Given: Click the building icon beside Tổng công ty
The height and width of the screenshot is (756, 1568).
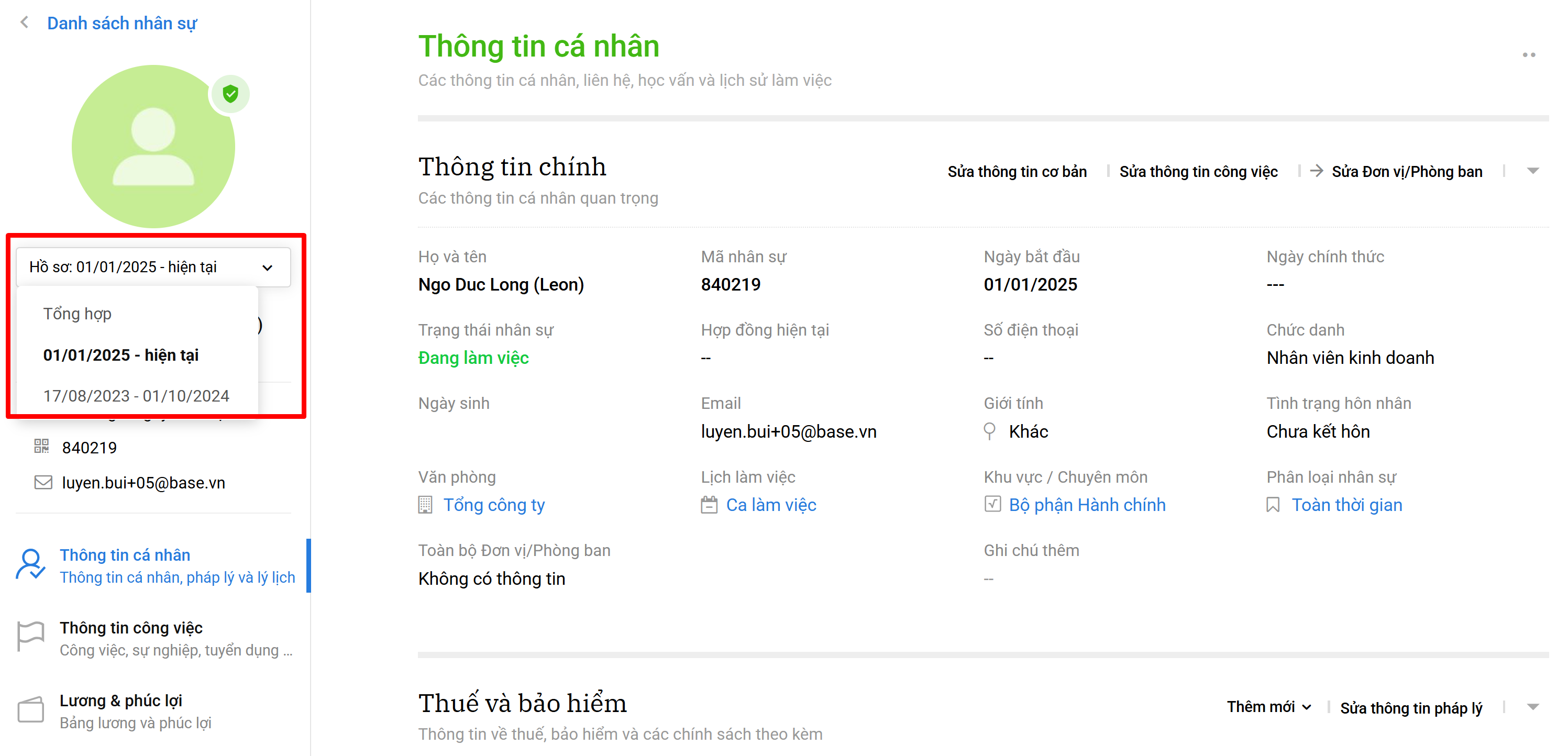Looking at the screenshot, I should [x=425, y=505].
